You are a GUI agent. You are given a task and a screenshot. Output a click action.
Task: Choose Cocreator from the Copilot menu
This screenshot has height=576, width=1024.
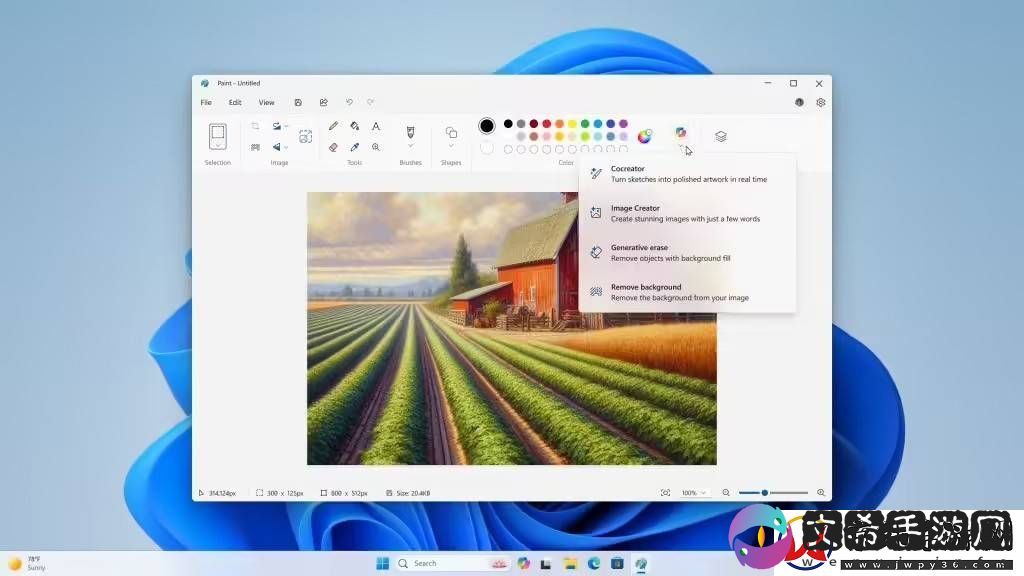687,174
